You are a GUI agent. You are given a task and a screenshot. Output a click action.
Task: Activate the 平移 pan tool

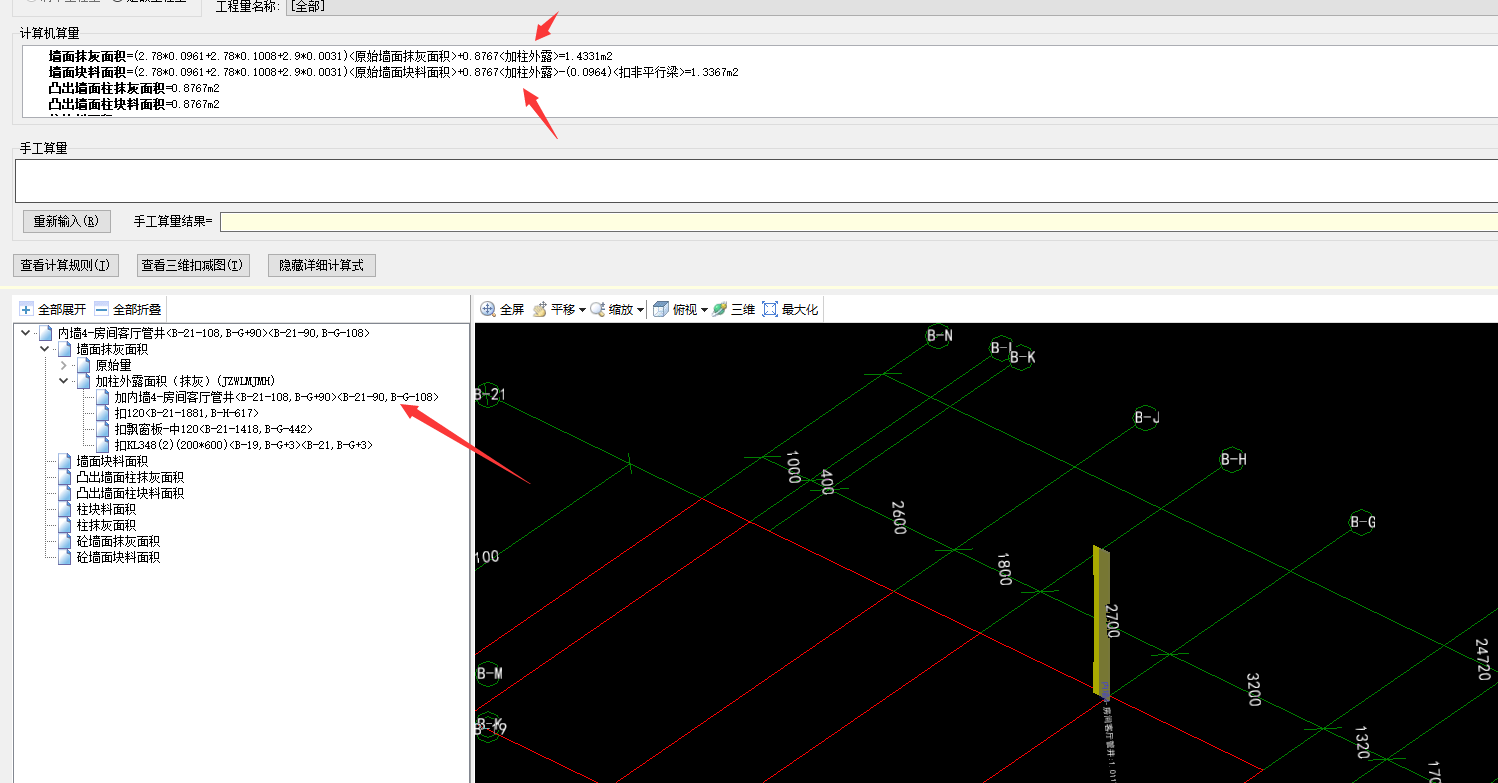click(x=554, y=310)
